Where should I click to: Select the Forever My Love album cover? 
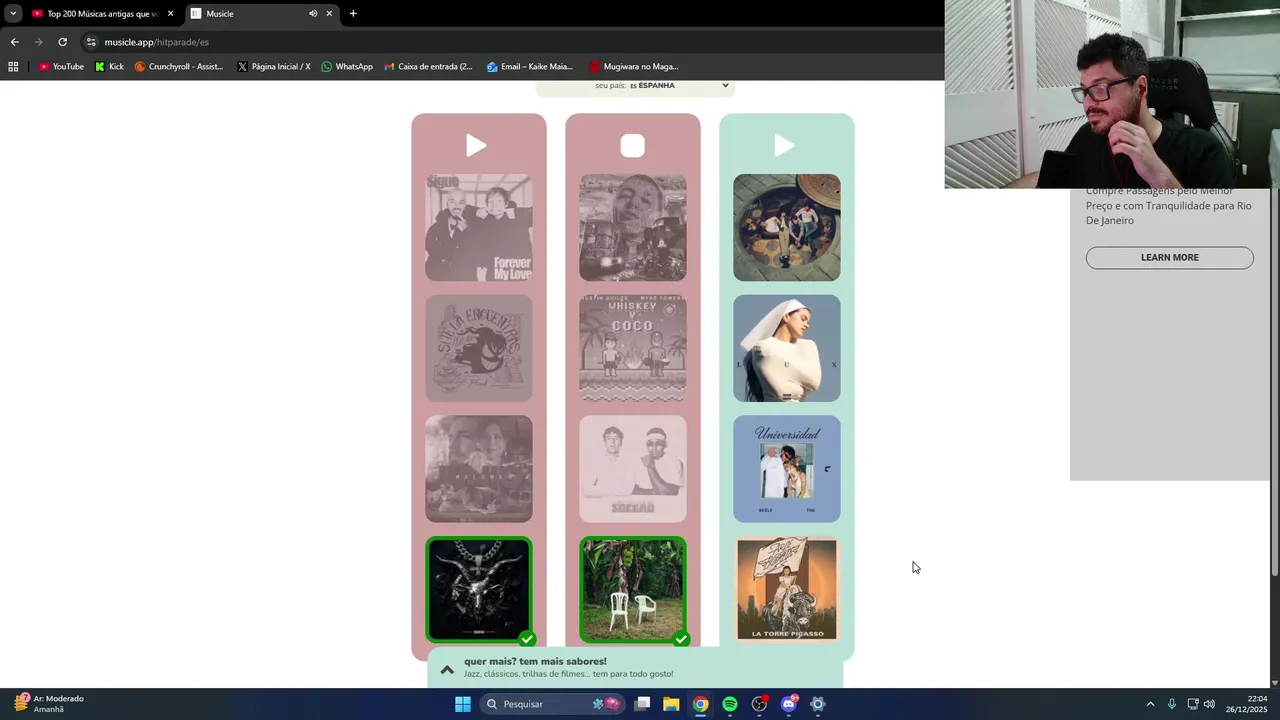click(479, 228)
